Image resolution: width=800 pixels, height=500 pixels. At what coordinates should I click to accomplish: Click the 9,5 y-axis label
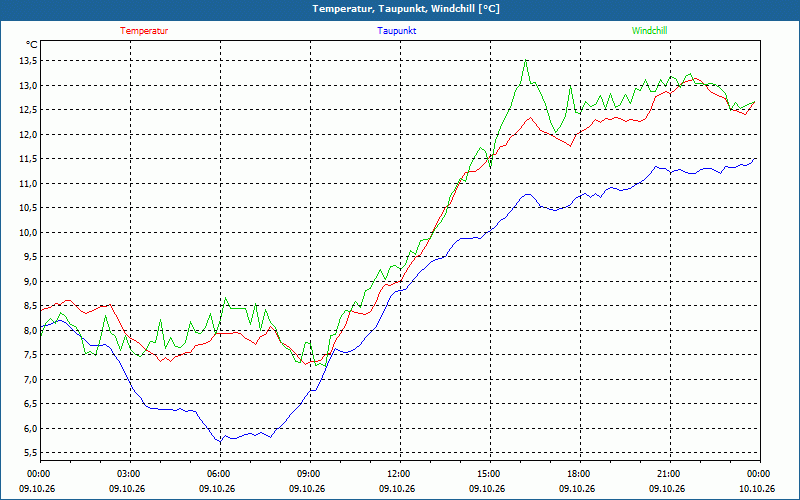[31, 257]
